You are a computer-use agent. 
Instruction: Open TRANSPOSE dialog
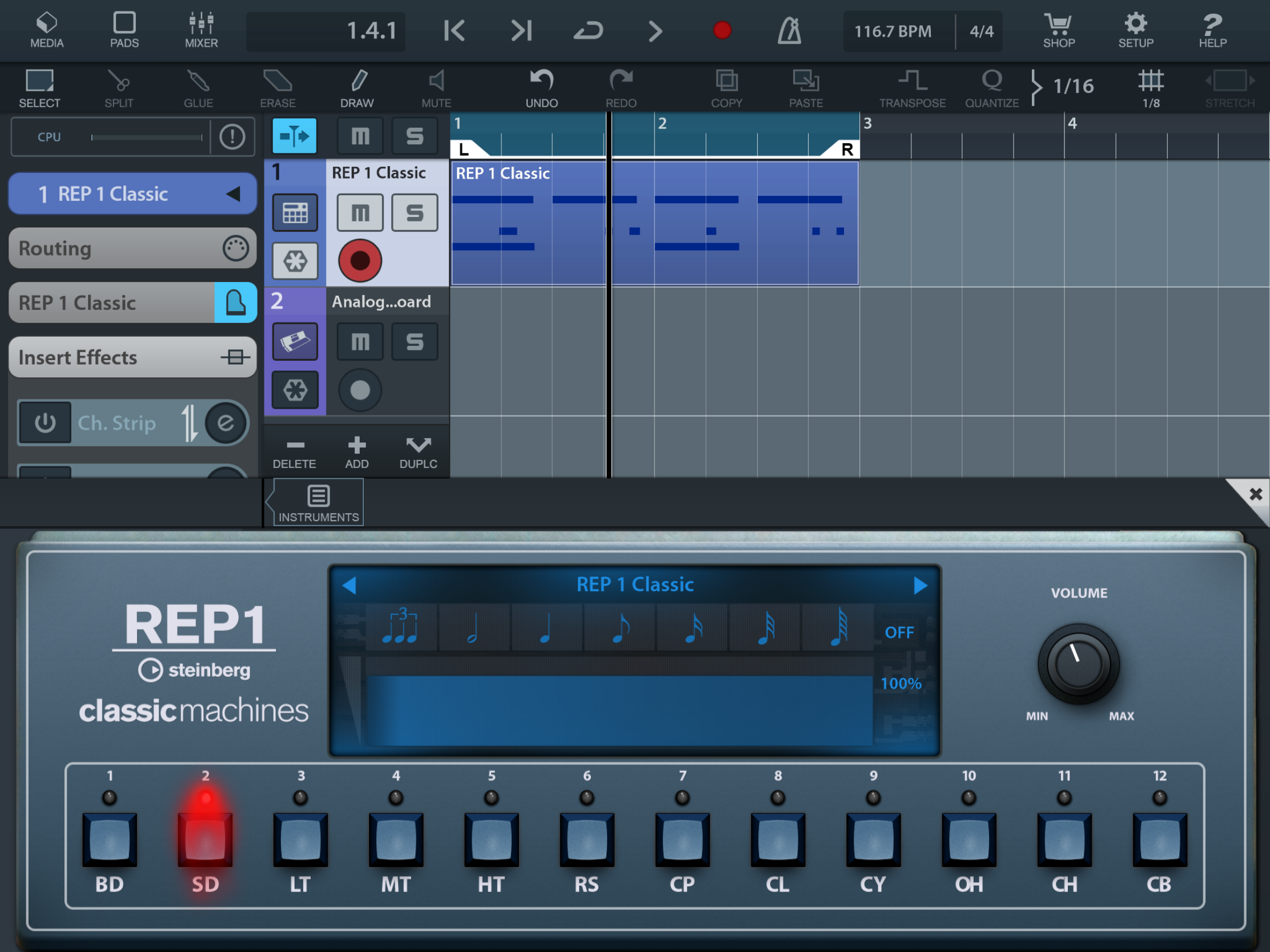tap(913, 88)
